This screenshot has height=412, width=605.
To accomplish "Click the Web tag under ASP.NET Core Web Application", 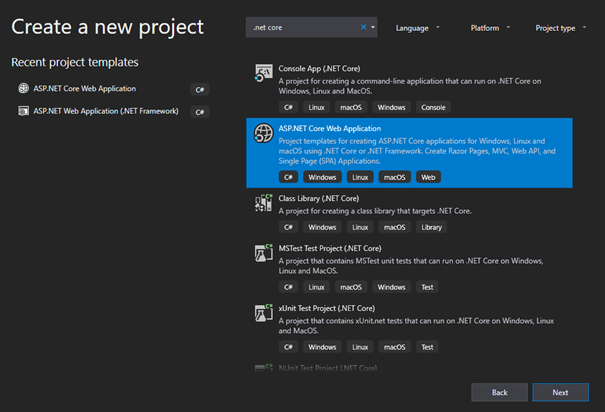I will tap(428, 177).
